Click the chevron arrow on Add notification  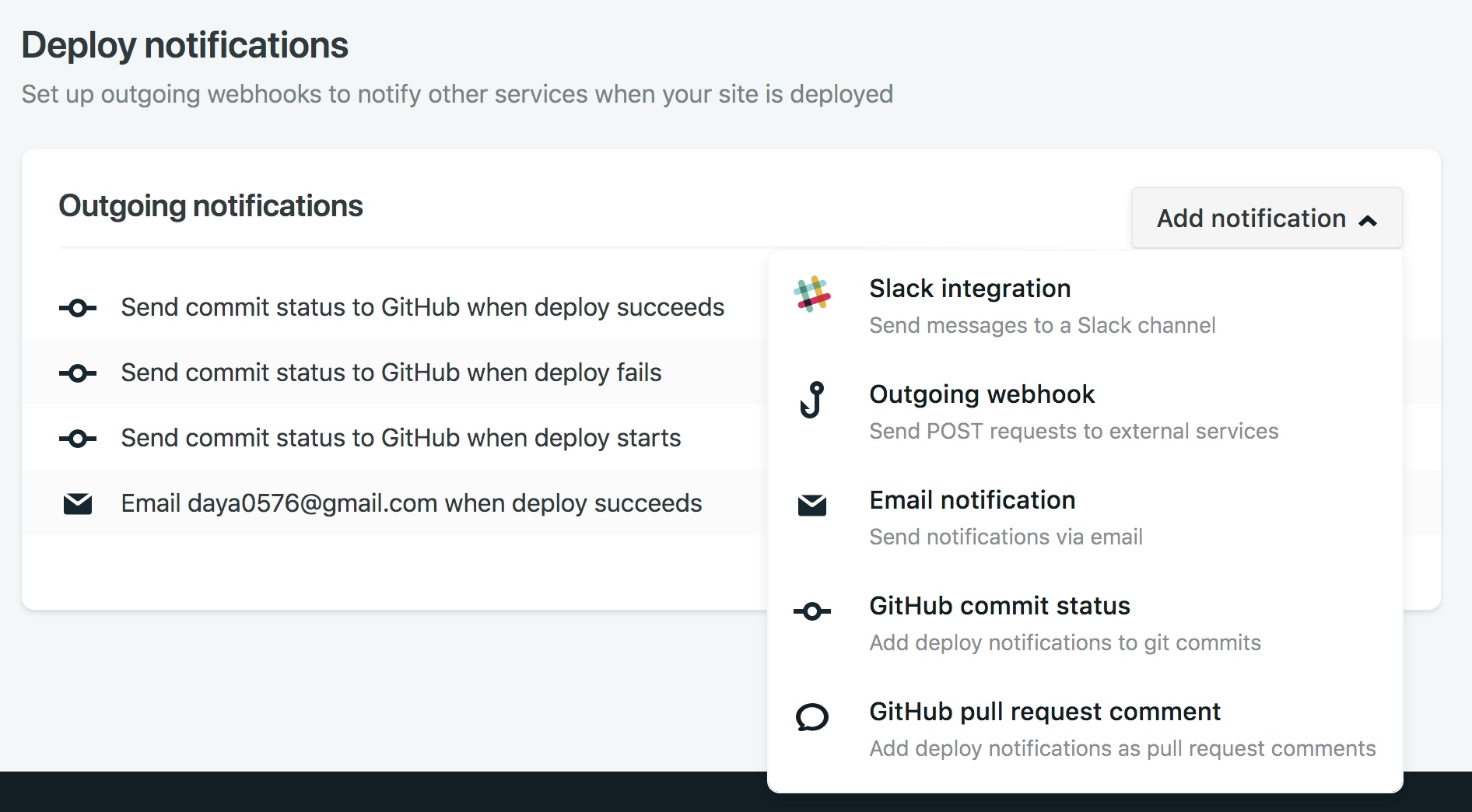1368,221
